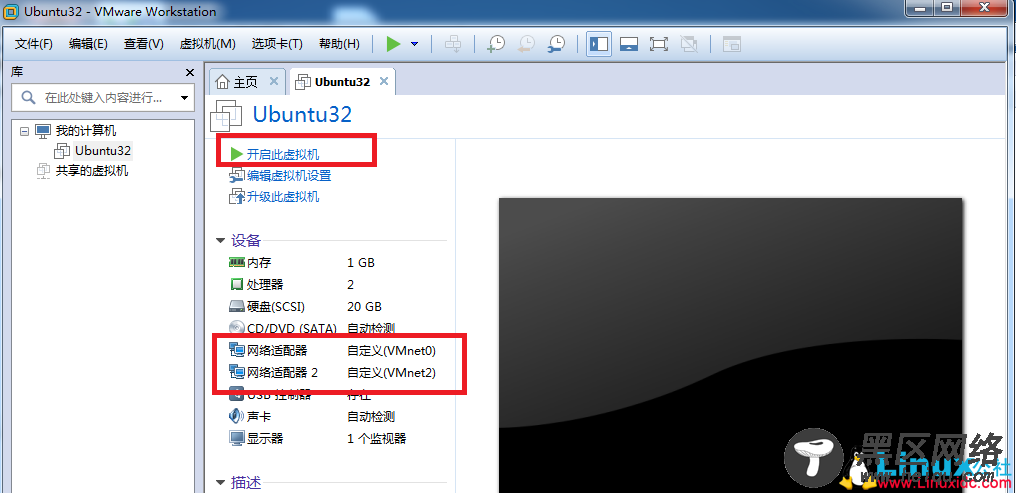
Task: Collapse the 设备 section
Action: tap(222, 240)
